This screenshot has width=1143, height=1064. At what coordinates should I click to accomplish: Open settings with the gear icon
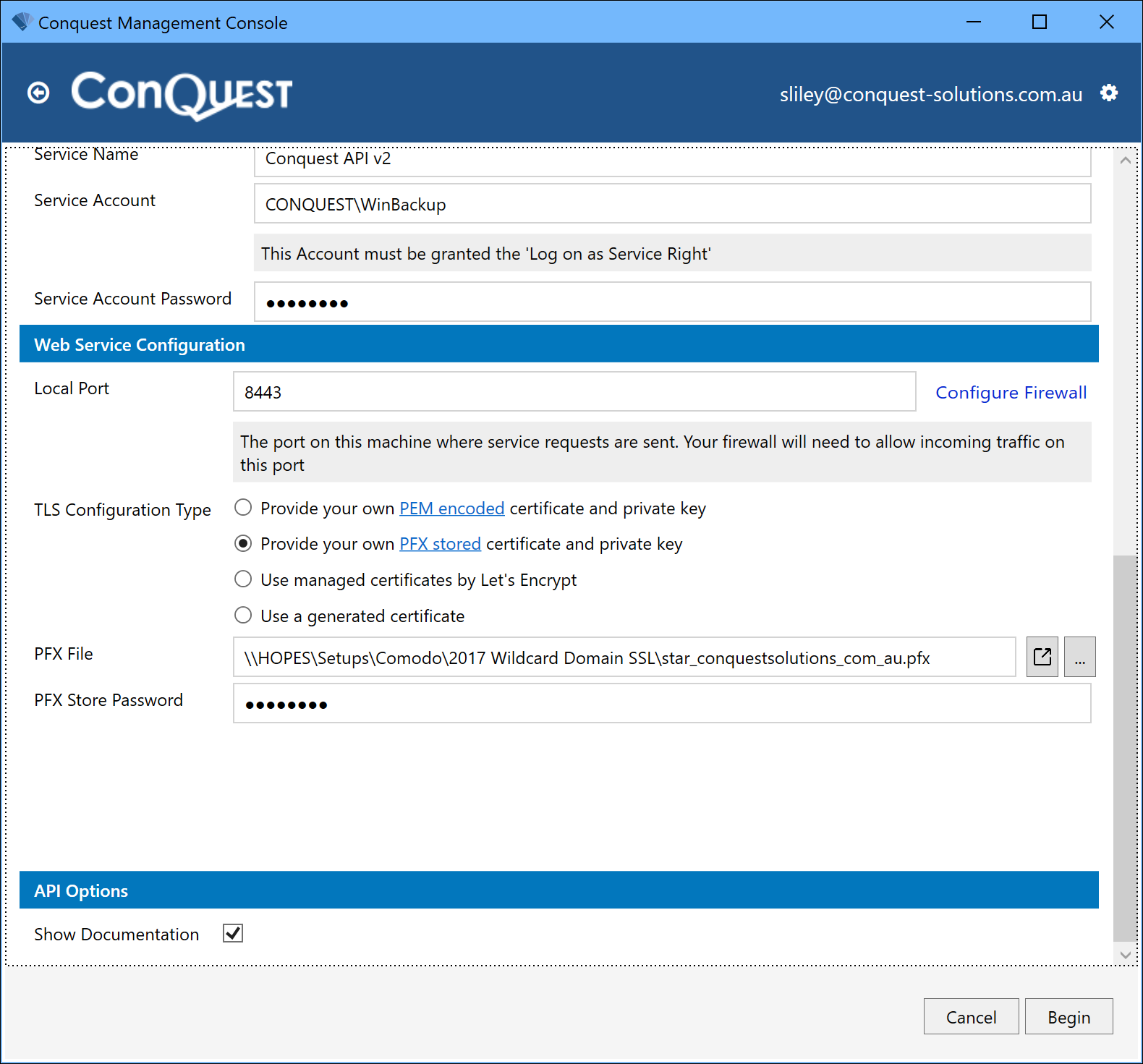click(1109, 93)
